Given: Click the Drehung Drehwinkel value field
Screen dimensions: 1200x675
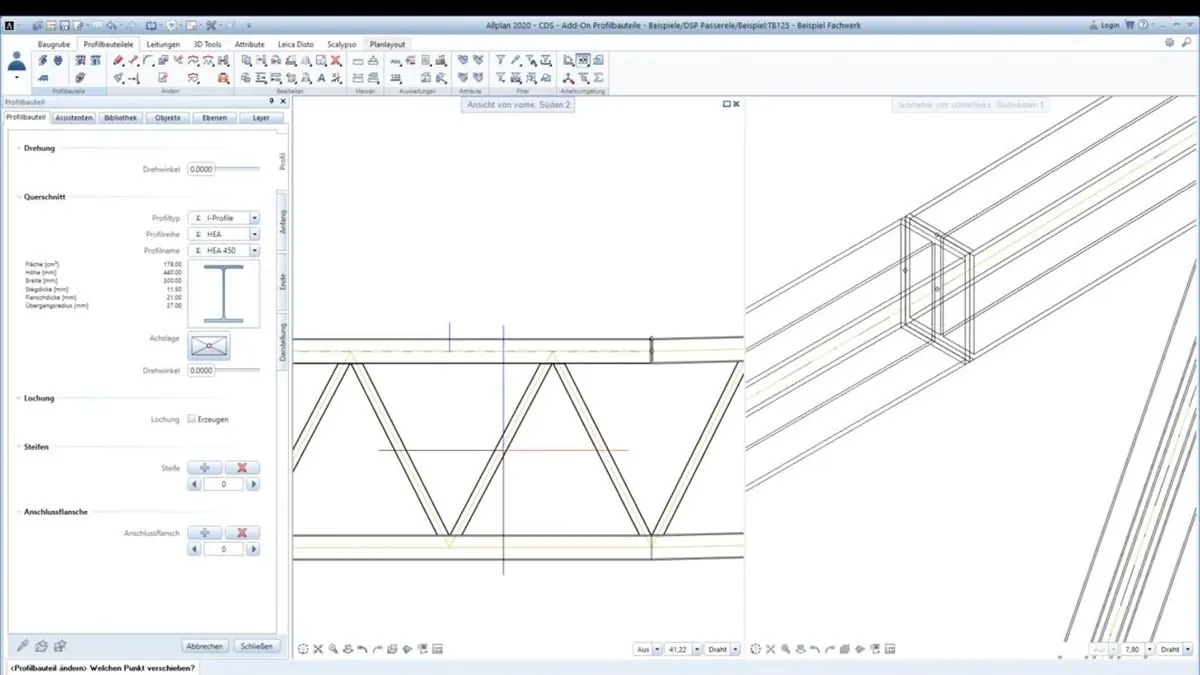Looking at the screenshot, I should pyautogui.click(x=201, y=169).
